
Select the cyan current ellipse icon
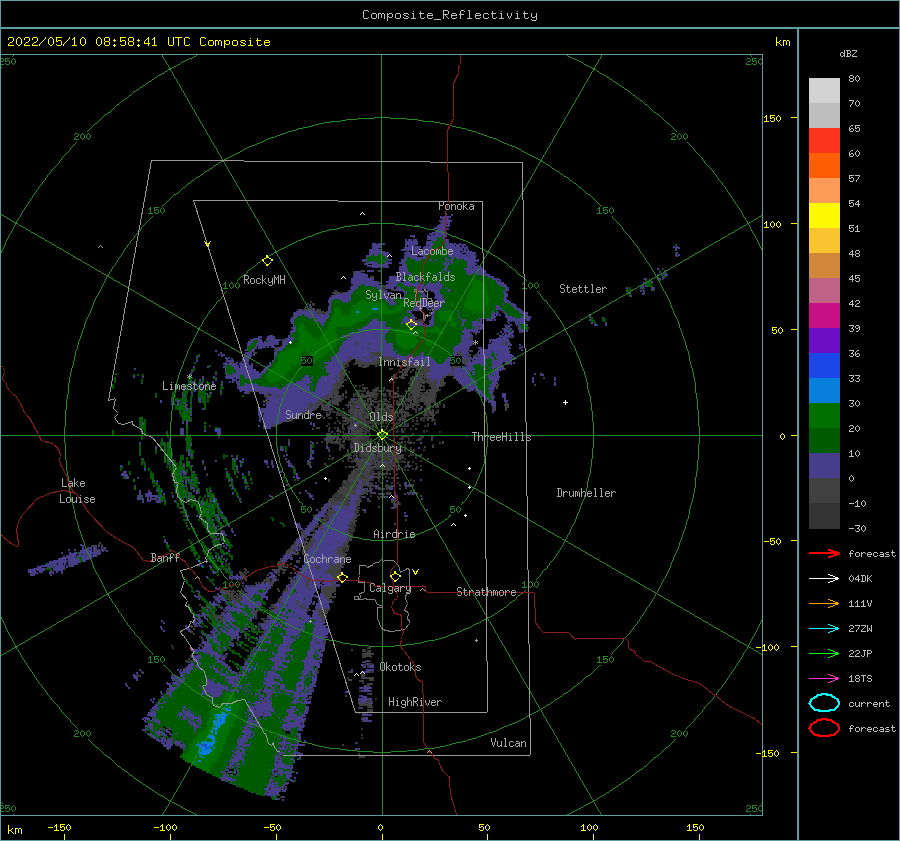pos(824,703)
